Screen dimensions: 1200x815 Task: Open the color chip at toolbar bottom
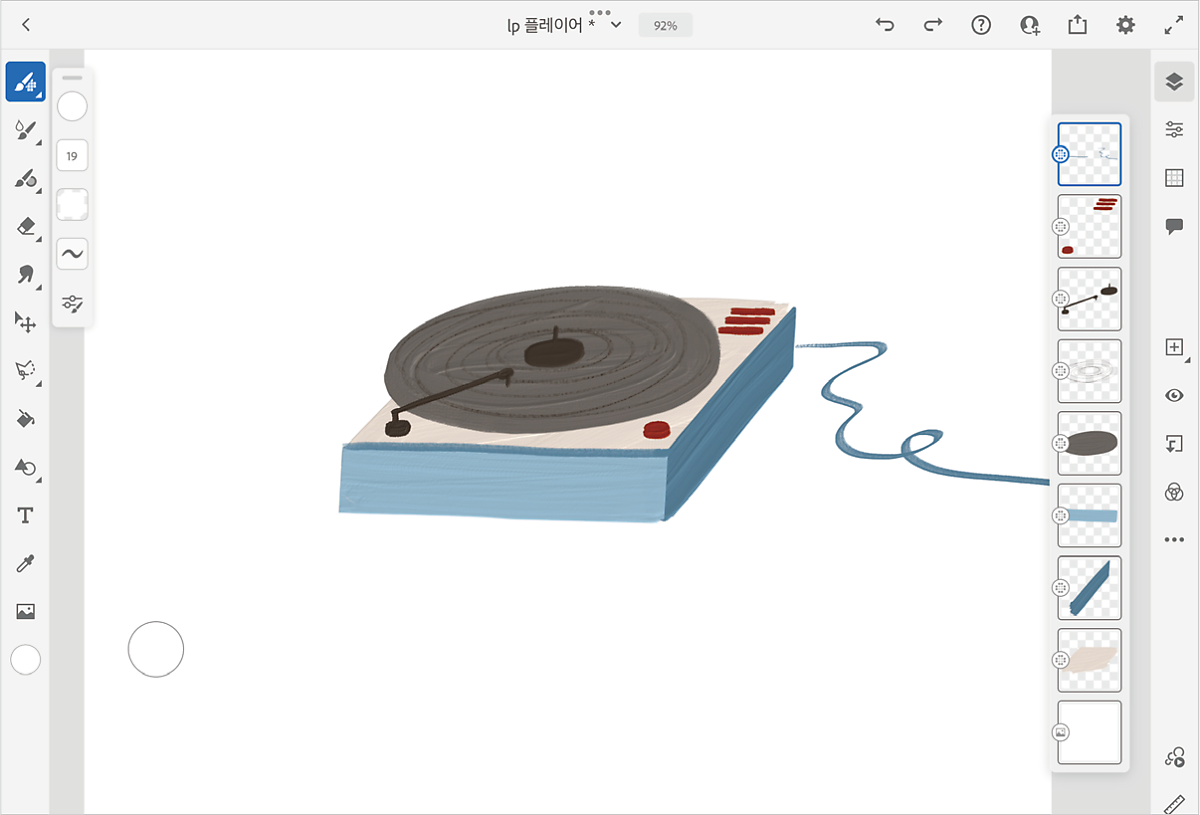[x=25, y=659]
